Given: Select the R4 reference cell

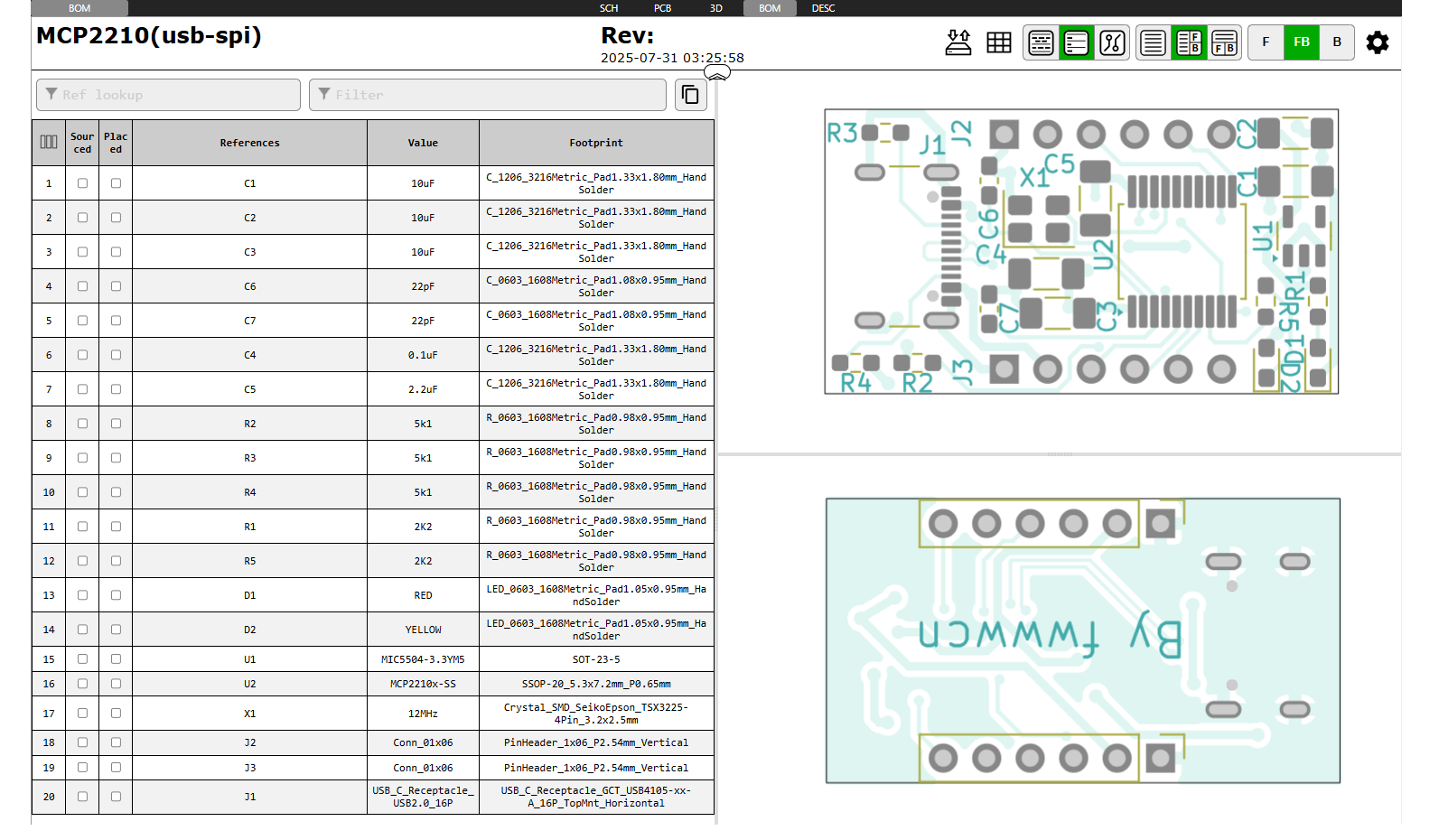Looking at the screenshot, I should coord(250,492).
